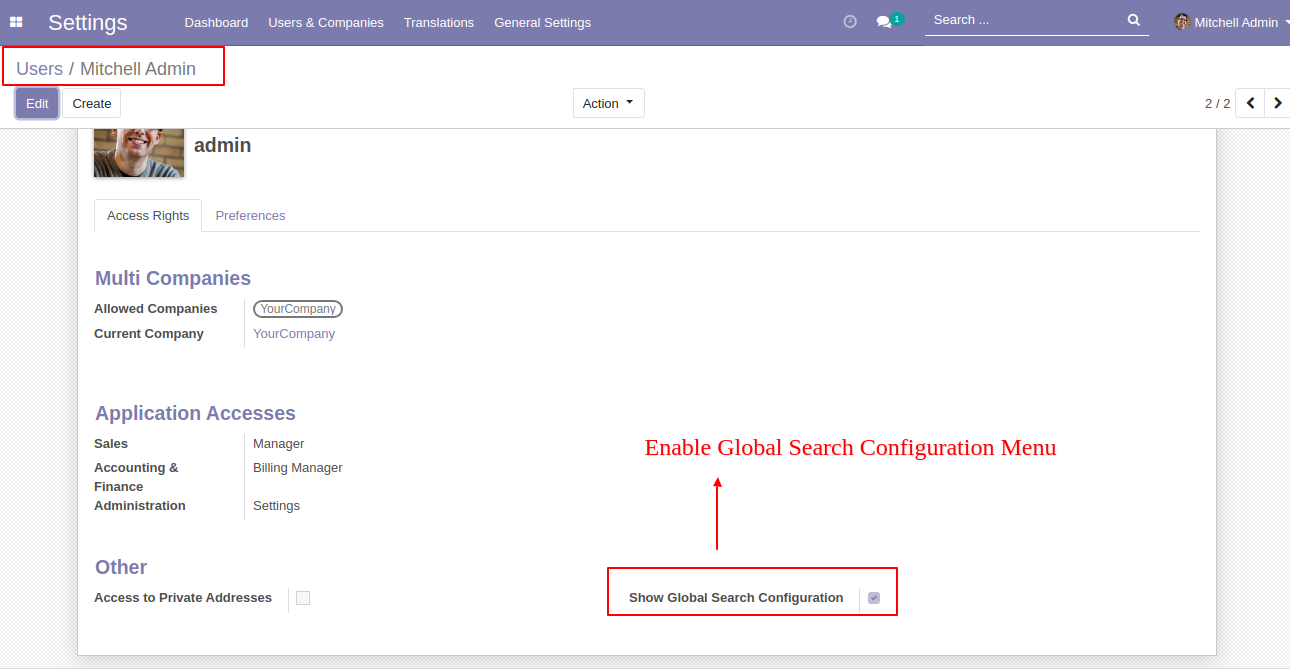Switch to the Preferences tab
The width and height of the screenshot is (1290, 669).
click(250, 216)
